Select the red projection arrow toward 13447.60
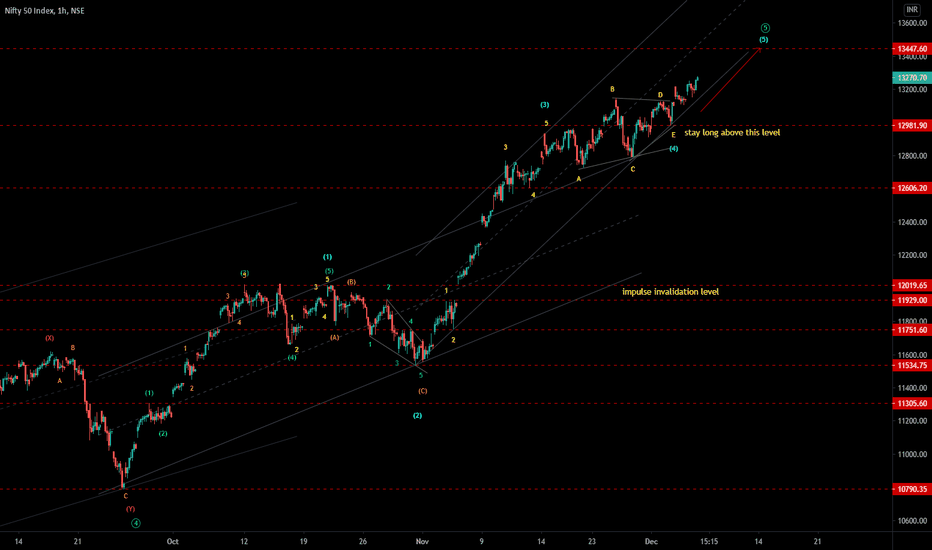The height and width of the screenshot is (550, 932). pos(731,80)
